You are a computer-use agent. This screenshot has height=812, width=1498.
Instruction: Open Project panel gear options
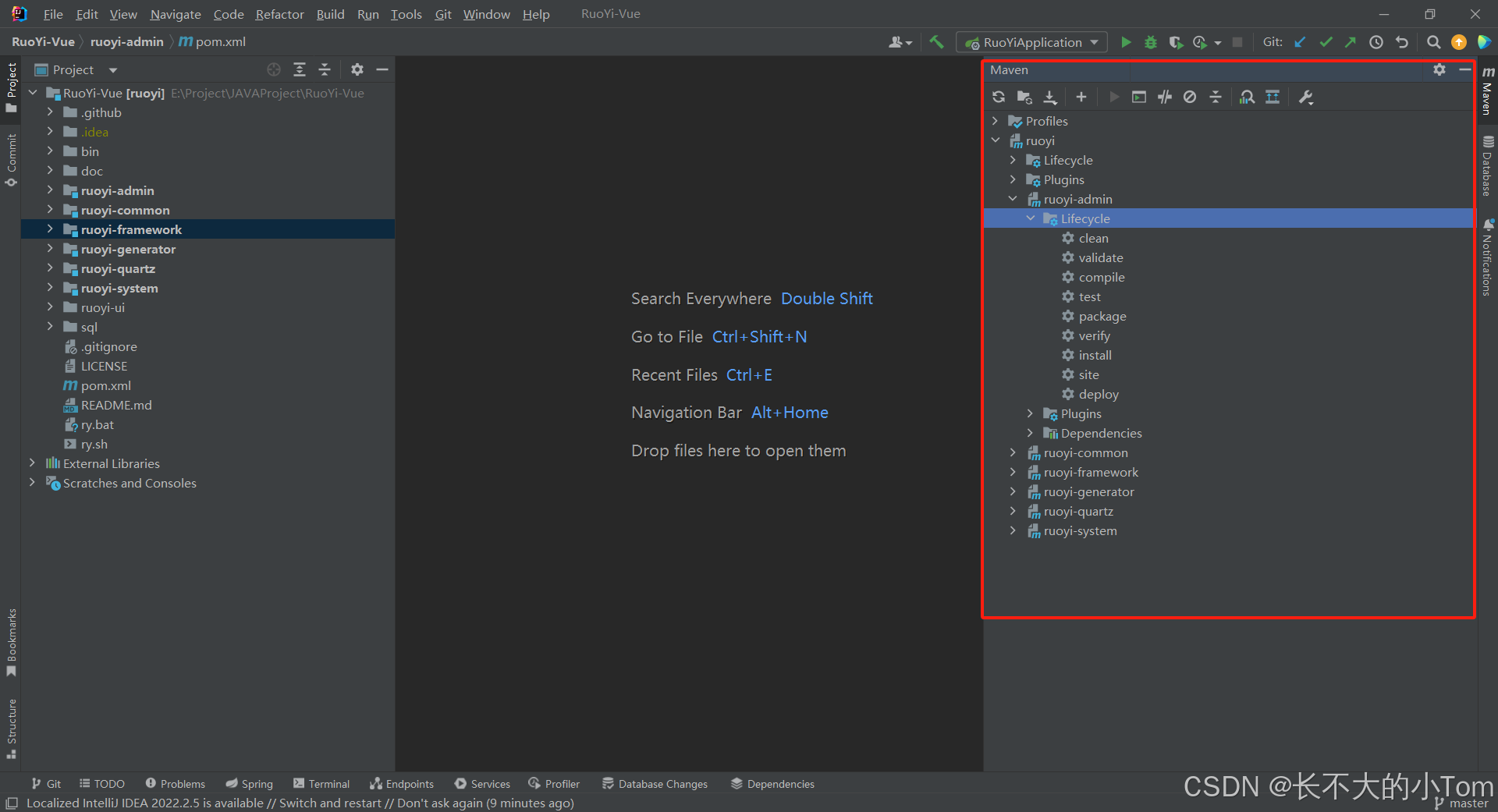[357, 69]
